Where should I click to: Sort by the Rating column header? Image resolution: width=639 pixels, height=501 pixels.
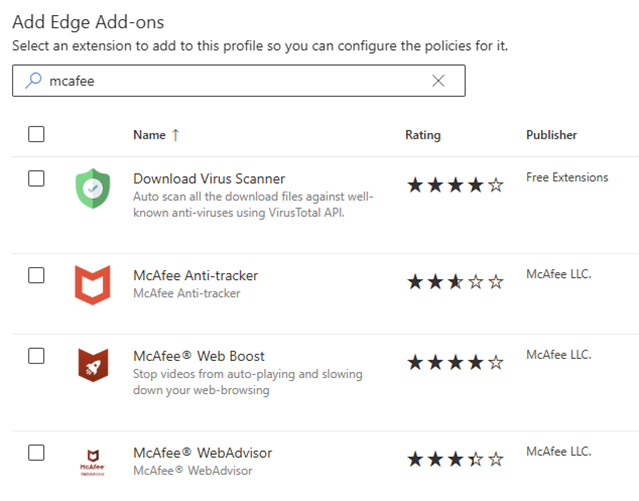coord(422,135)
